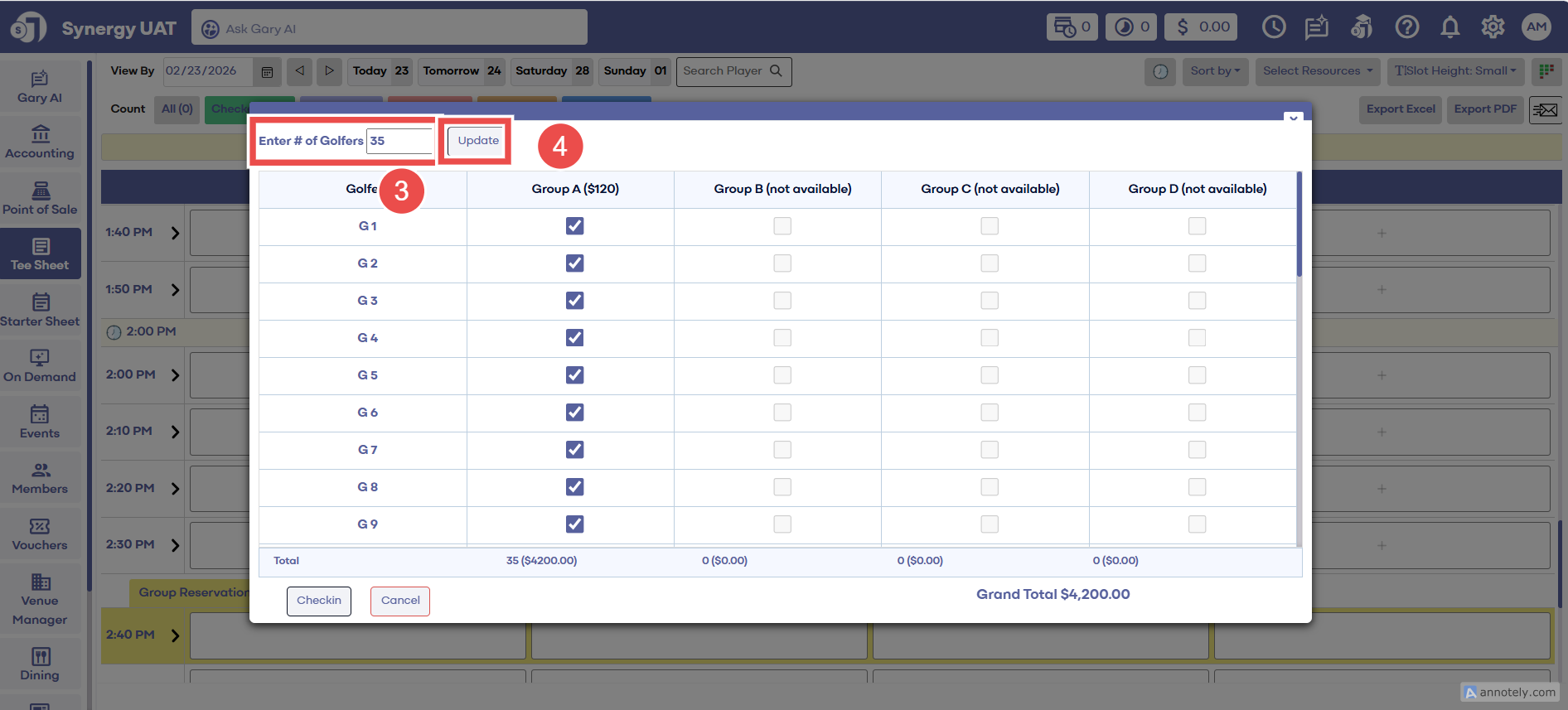Image resolution: width=1568 pixels, height=710 pixels.
Task: Open settings gear in top bar
Action: (1493, 27)
